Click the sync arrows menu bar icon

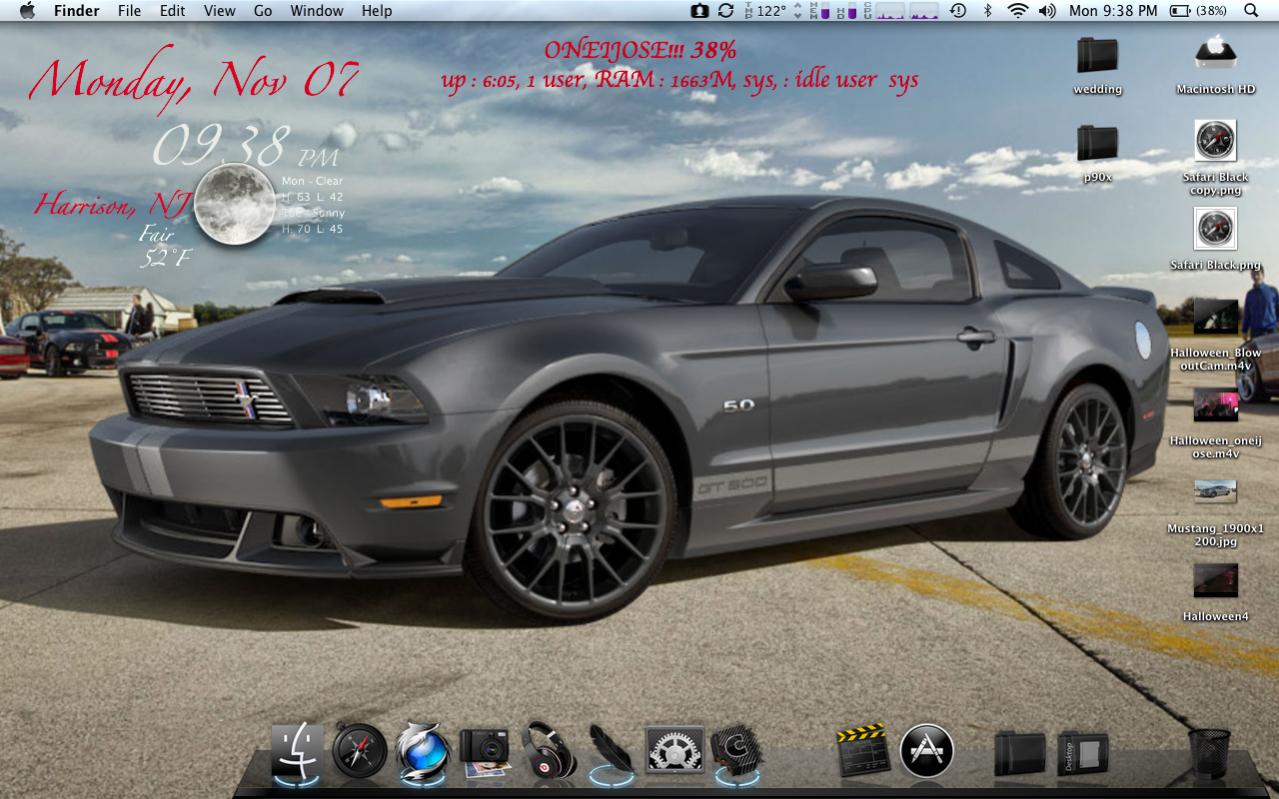[726, 10]
